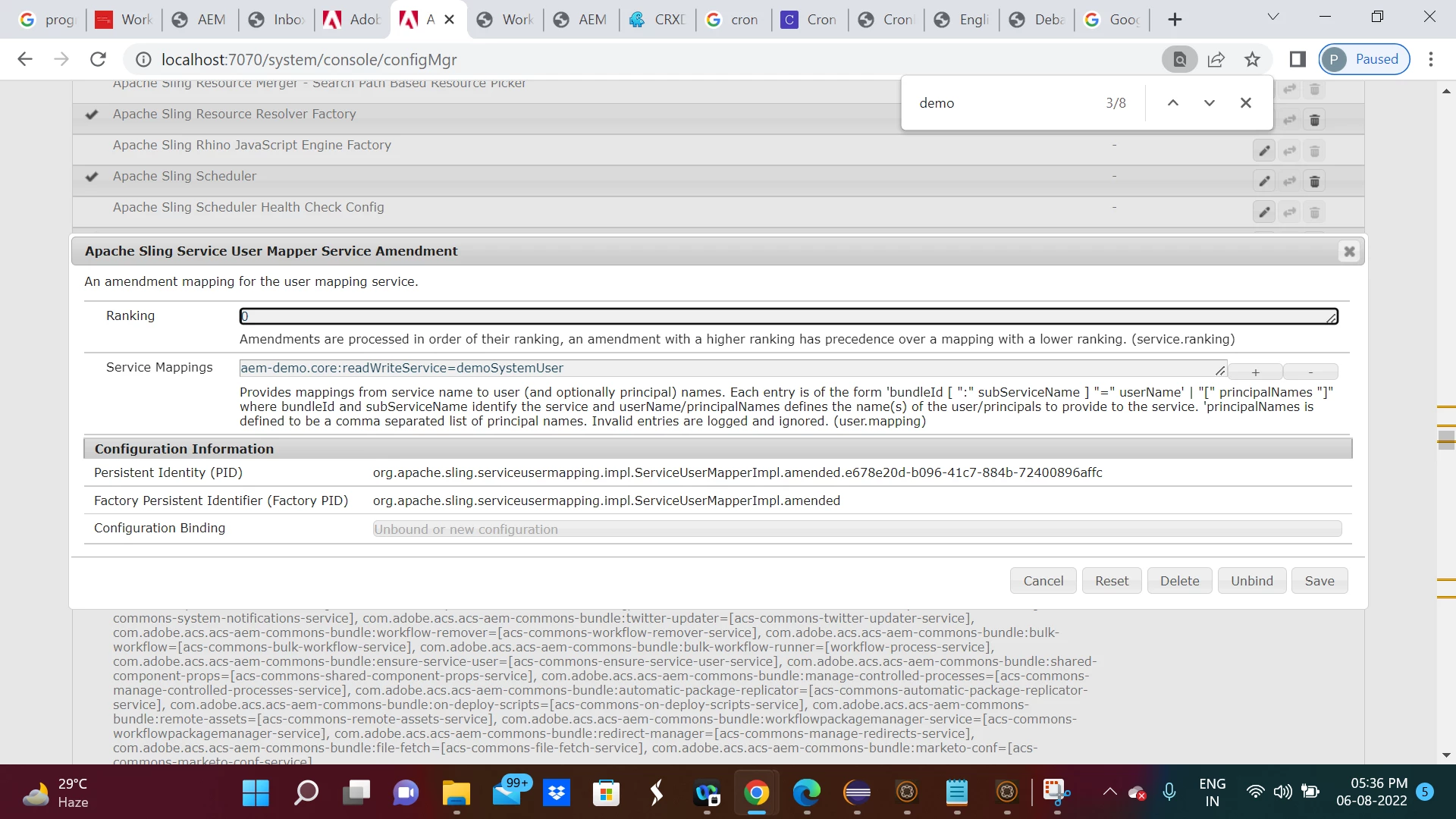
Task: Show hidden system tray icons
Action: 1109,792
